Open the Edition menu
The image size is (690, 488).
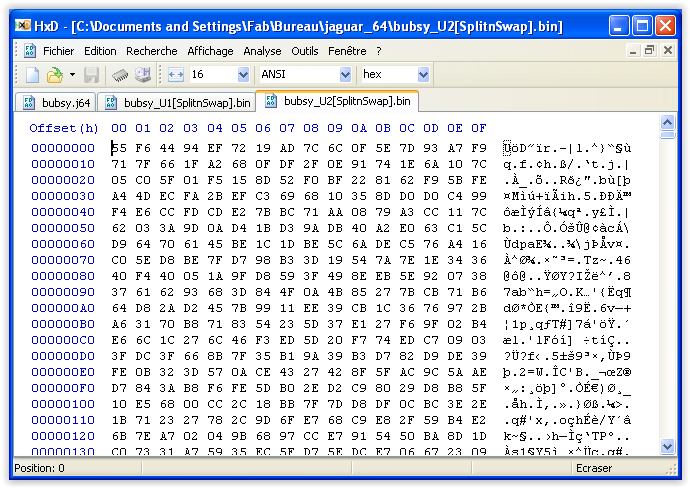pos(100,51)
